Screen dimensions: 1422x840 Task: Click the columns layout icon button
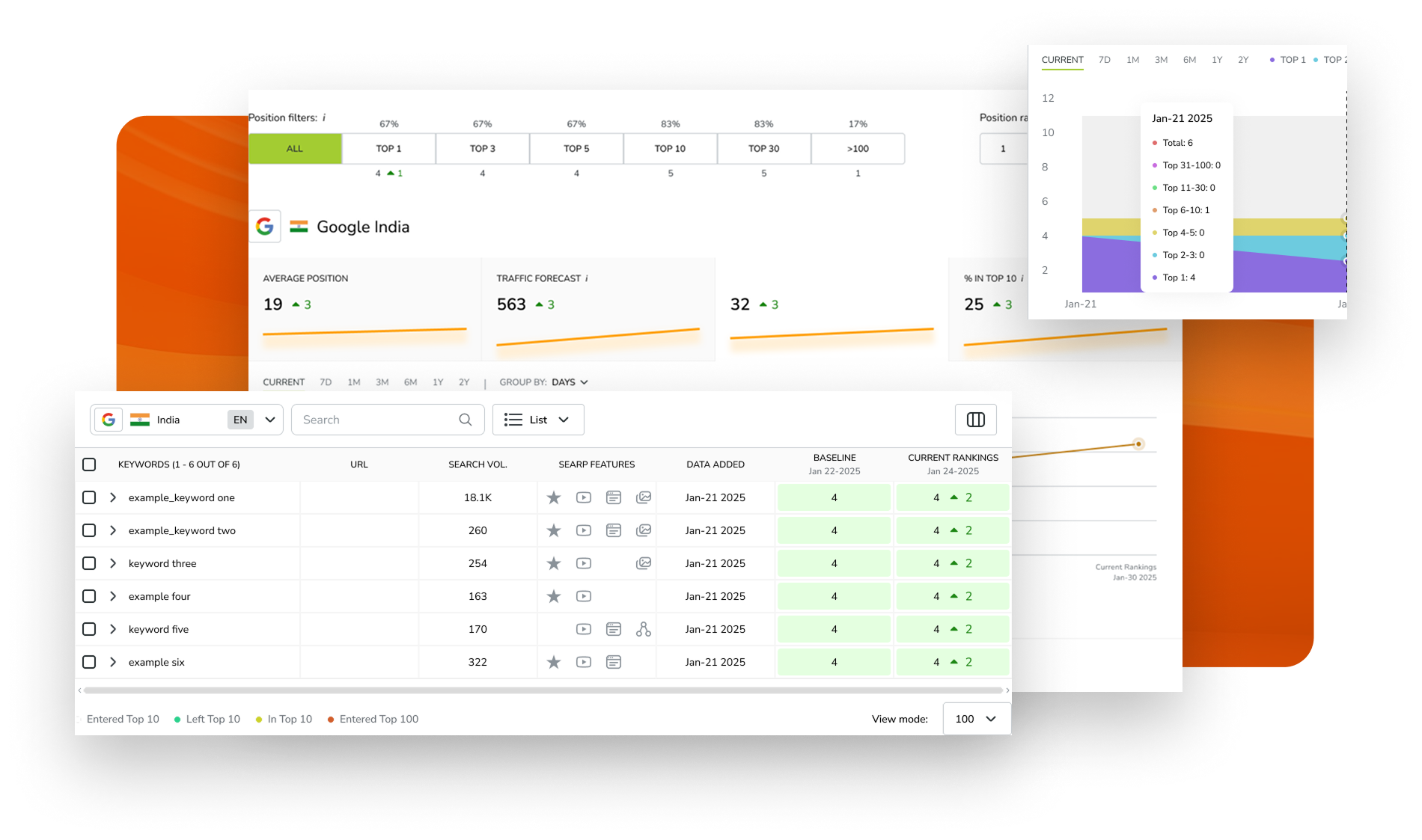975,420
